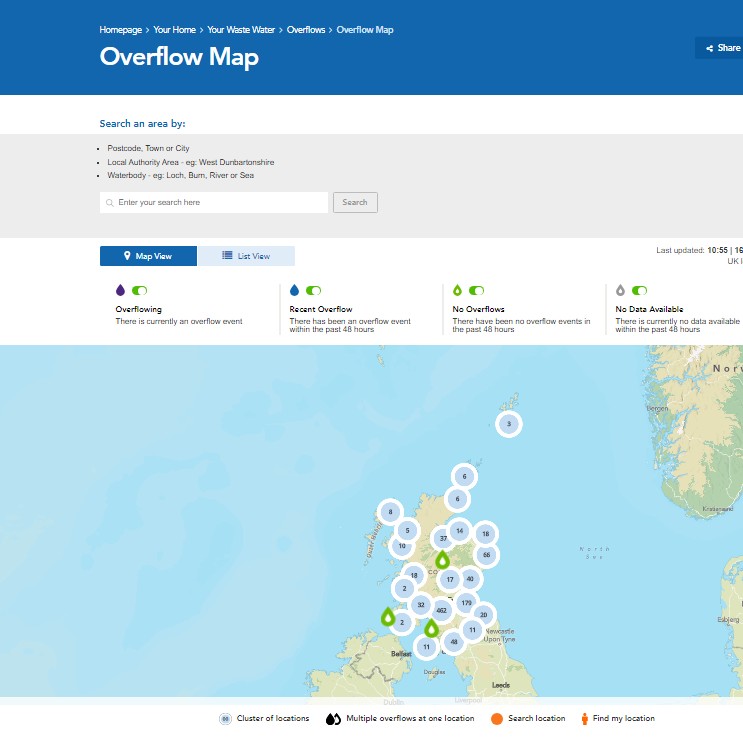Open Overflows breadcrumb link
The width and height of the screenshot is (743, 743).
(x=306, y=30)
